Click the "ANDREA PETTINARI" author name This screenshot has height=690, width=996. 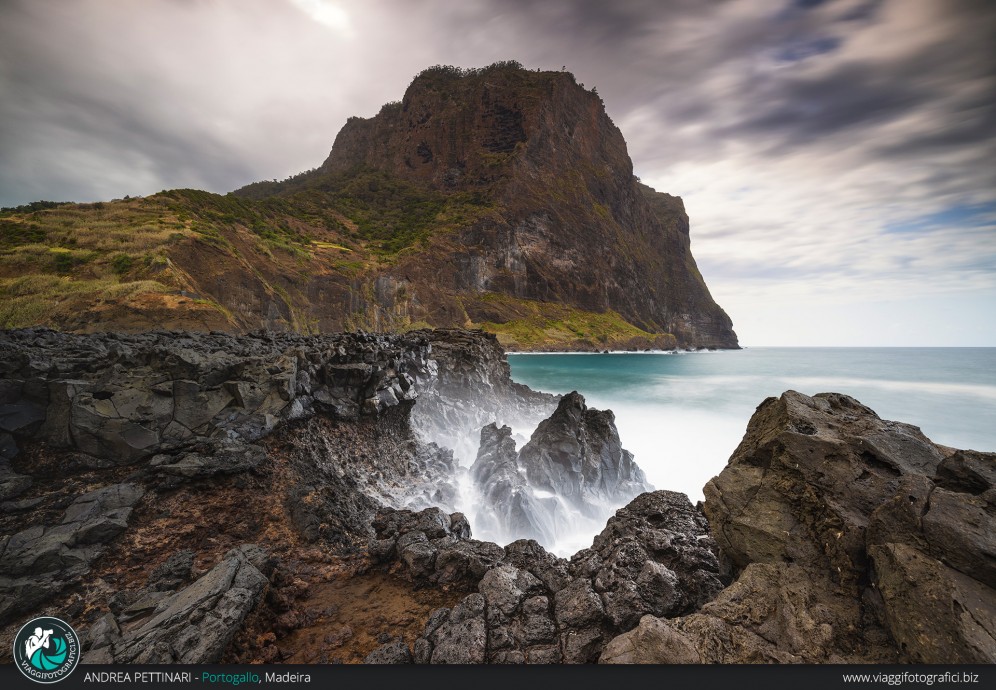coord(137,677)
